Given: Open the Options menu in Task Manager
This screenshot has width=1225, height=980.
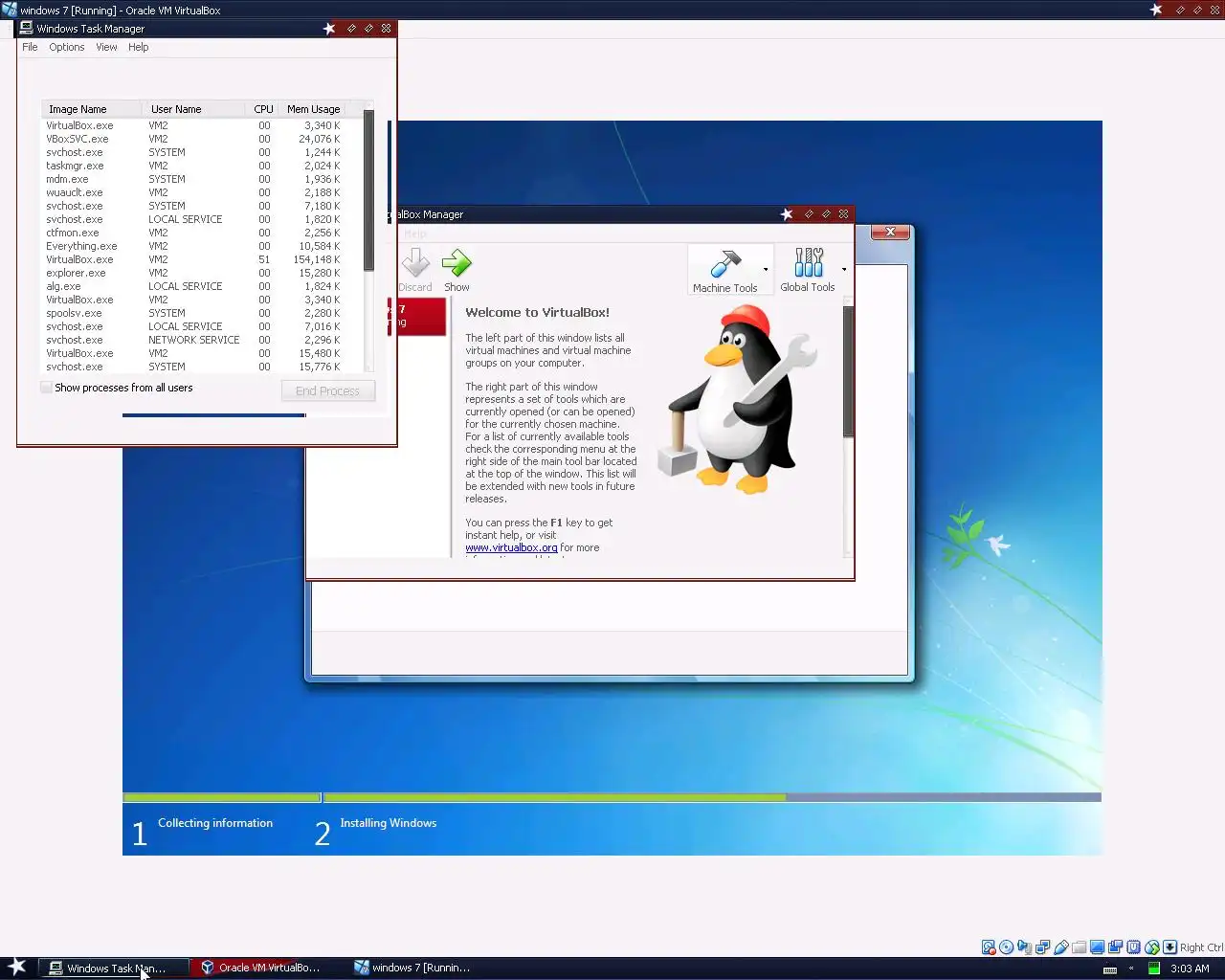Looking at the screenshot, I should click(67, 47).
